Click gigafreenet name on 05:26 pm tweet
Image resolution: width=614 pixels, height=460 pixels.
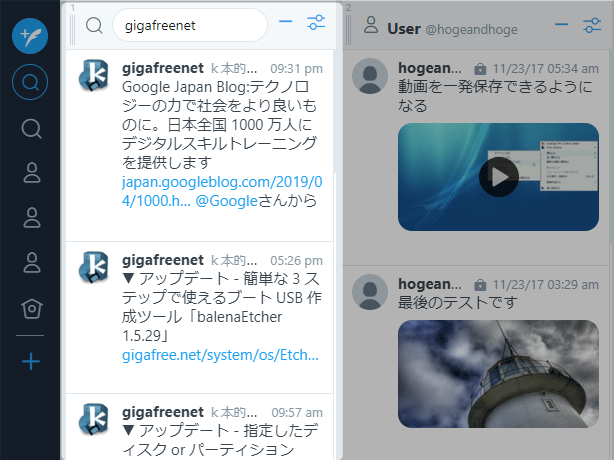click(163, 260)
